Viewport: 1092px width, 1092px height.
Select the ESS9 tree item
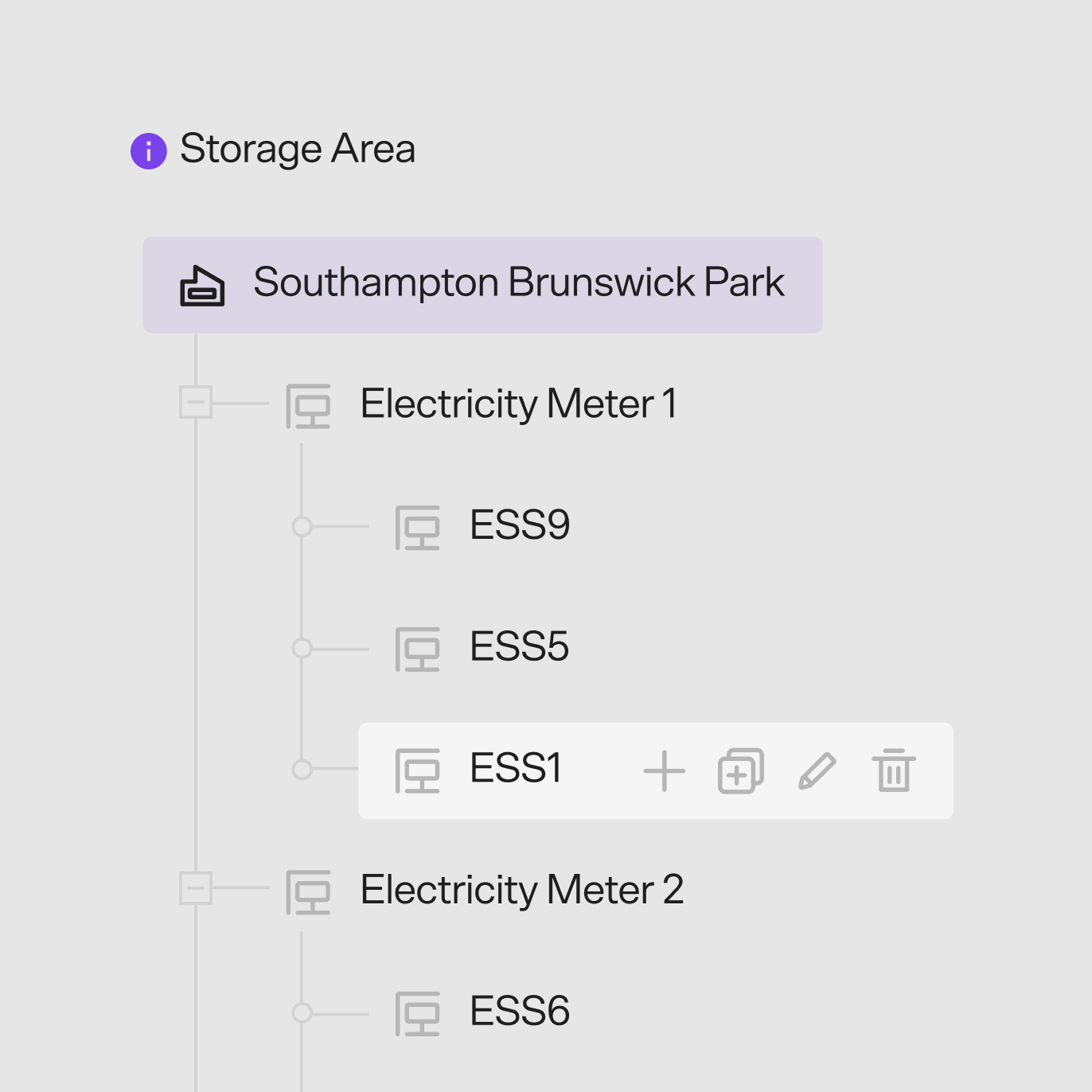(x=520, y=525)
